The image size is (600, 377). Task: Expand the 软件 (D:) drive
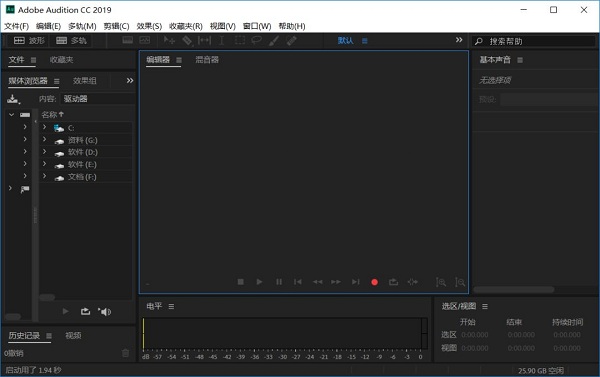[x=44, y=151]
